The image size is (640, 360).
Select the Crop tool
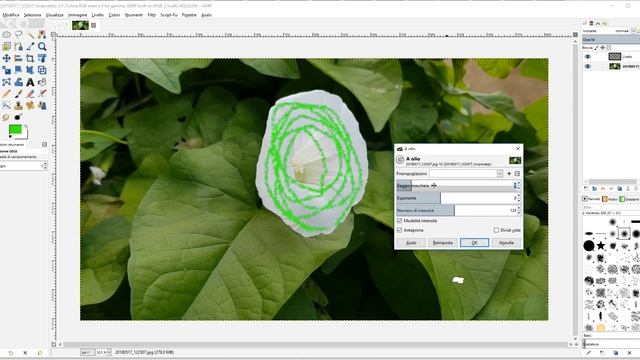tap(30, 58)
